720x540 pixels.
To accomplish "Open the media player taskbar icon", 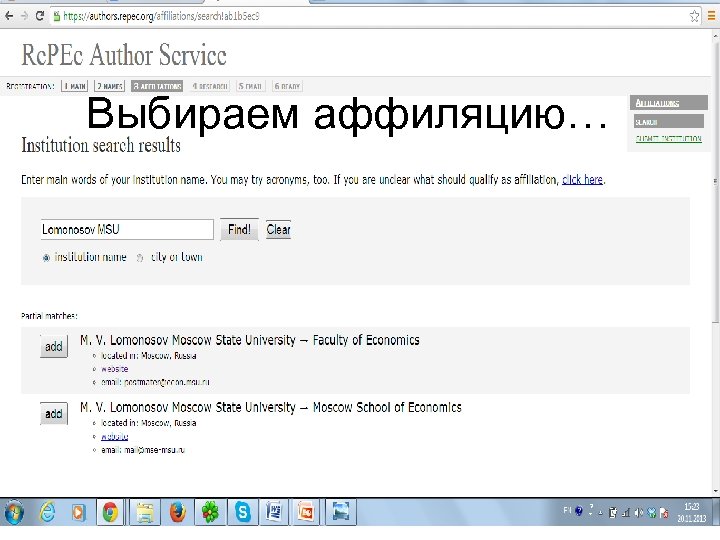I will [x=79, y=512].
